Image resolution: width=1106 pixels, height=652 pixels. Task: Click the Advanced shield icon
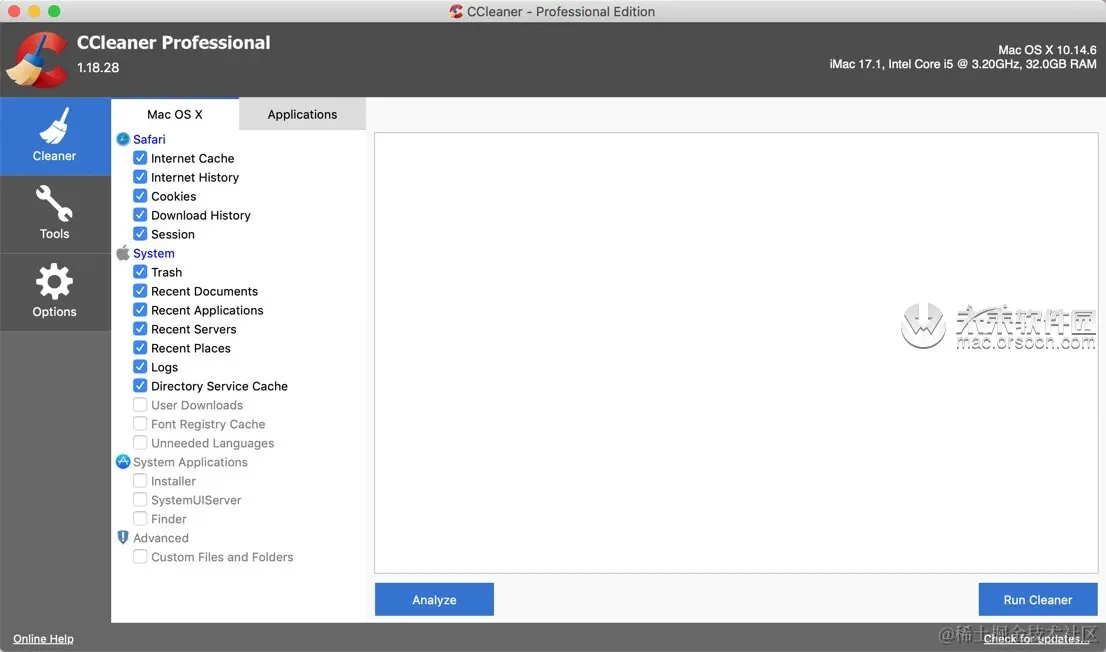click(x=123, y=538)
